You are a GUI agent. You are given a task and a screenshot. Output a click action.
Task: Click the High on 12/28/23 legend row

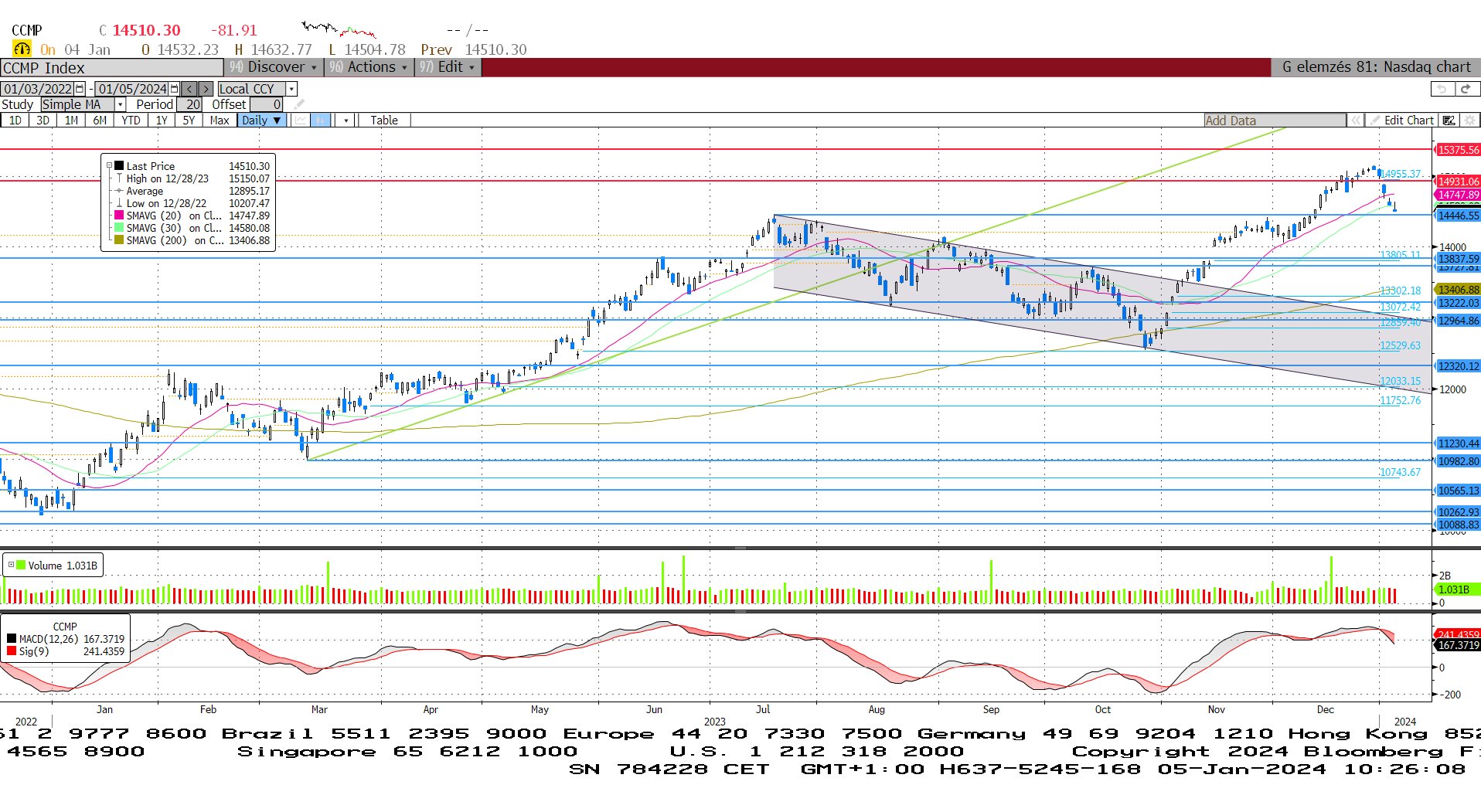(192, 178)
